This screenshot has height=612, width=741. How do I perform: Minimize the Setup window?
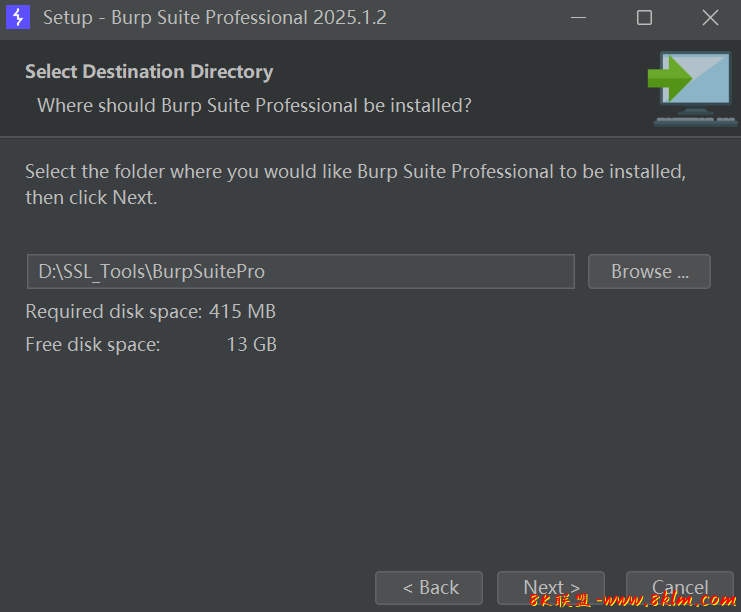click(579, 18)
